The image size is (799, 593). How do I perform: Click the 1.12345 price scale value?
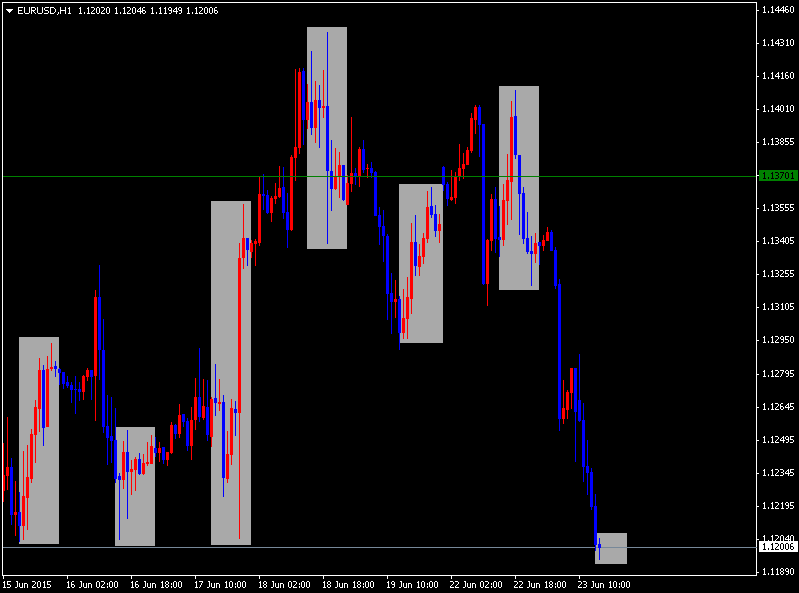click(778, 473)
